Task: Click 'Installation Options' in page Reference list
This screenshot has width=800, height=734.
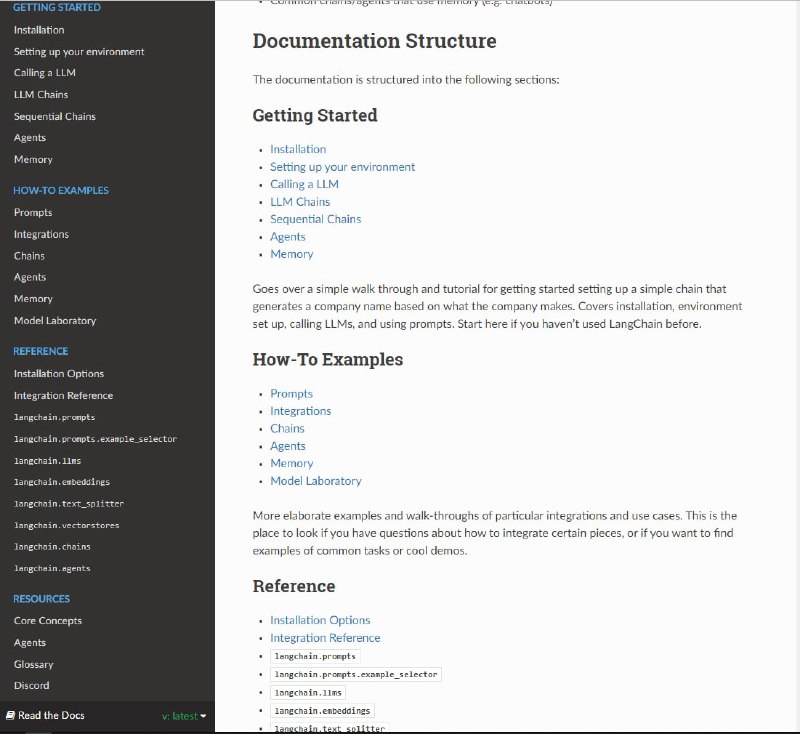Action: [x=320, y=620]
